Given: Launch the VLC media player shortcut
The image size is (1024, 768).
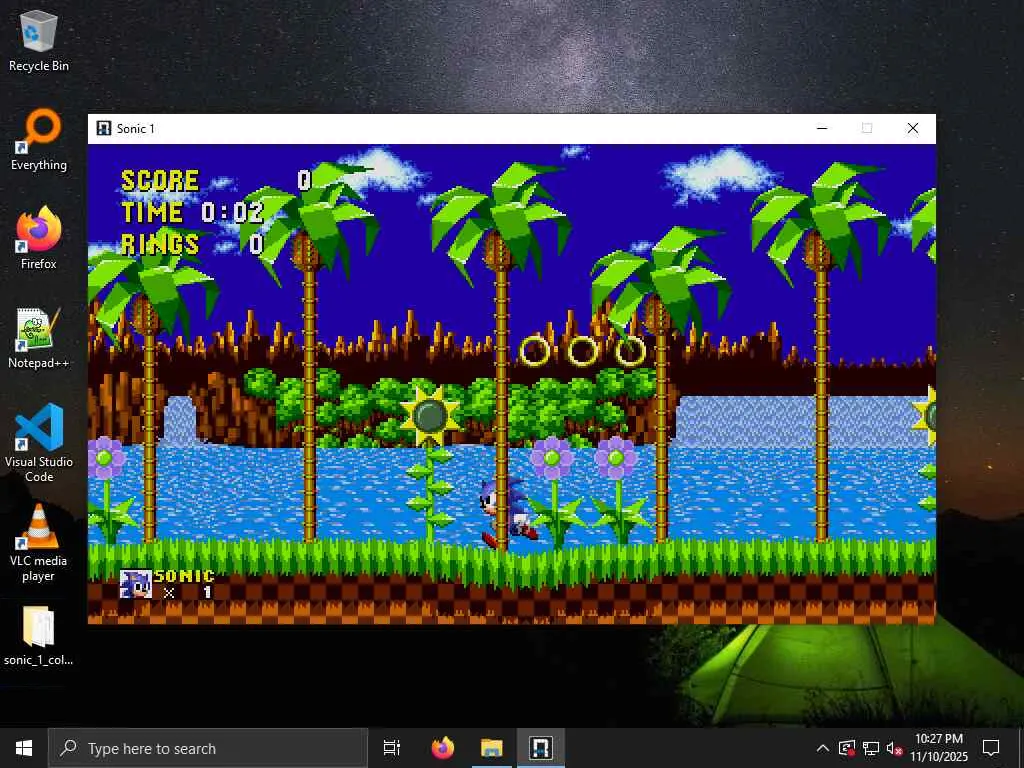Looking at the screenshot, I should click(39, 542).
